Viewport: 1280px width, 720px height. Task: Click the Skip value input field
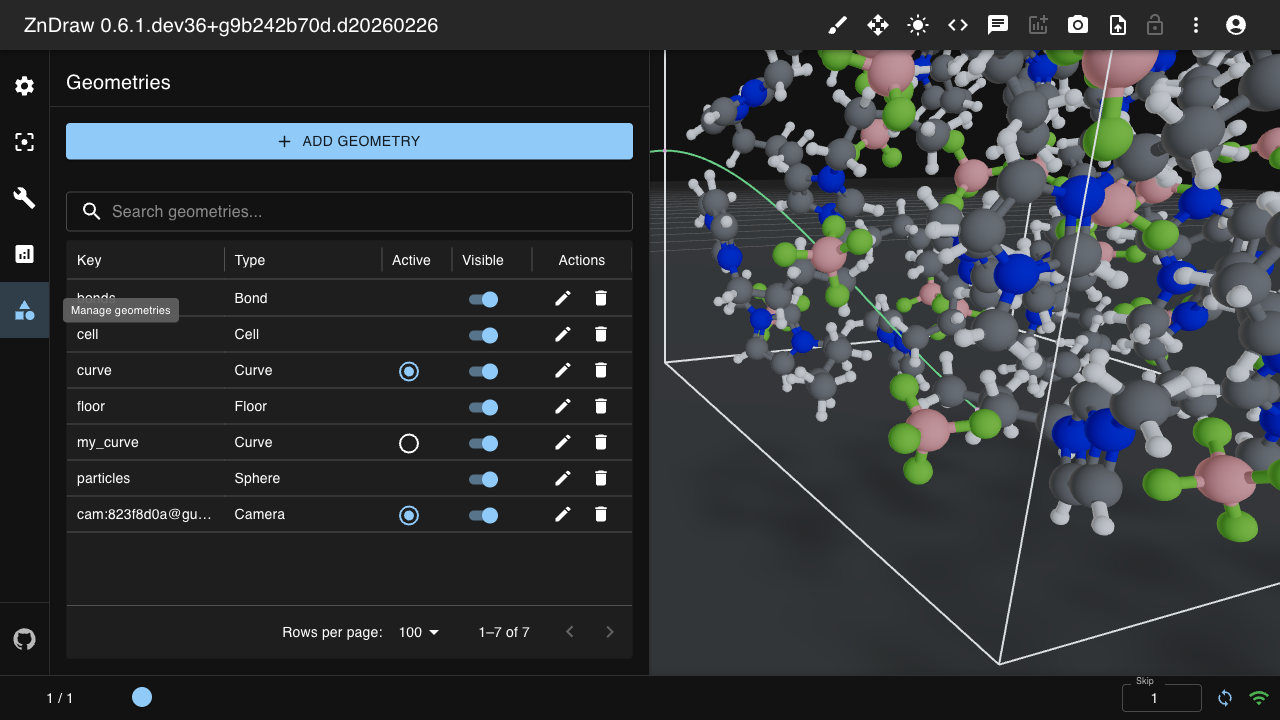click(x=1162, y=698)
